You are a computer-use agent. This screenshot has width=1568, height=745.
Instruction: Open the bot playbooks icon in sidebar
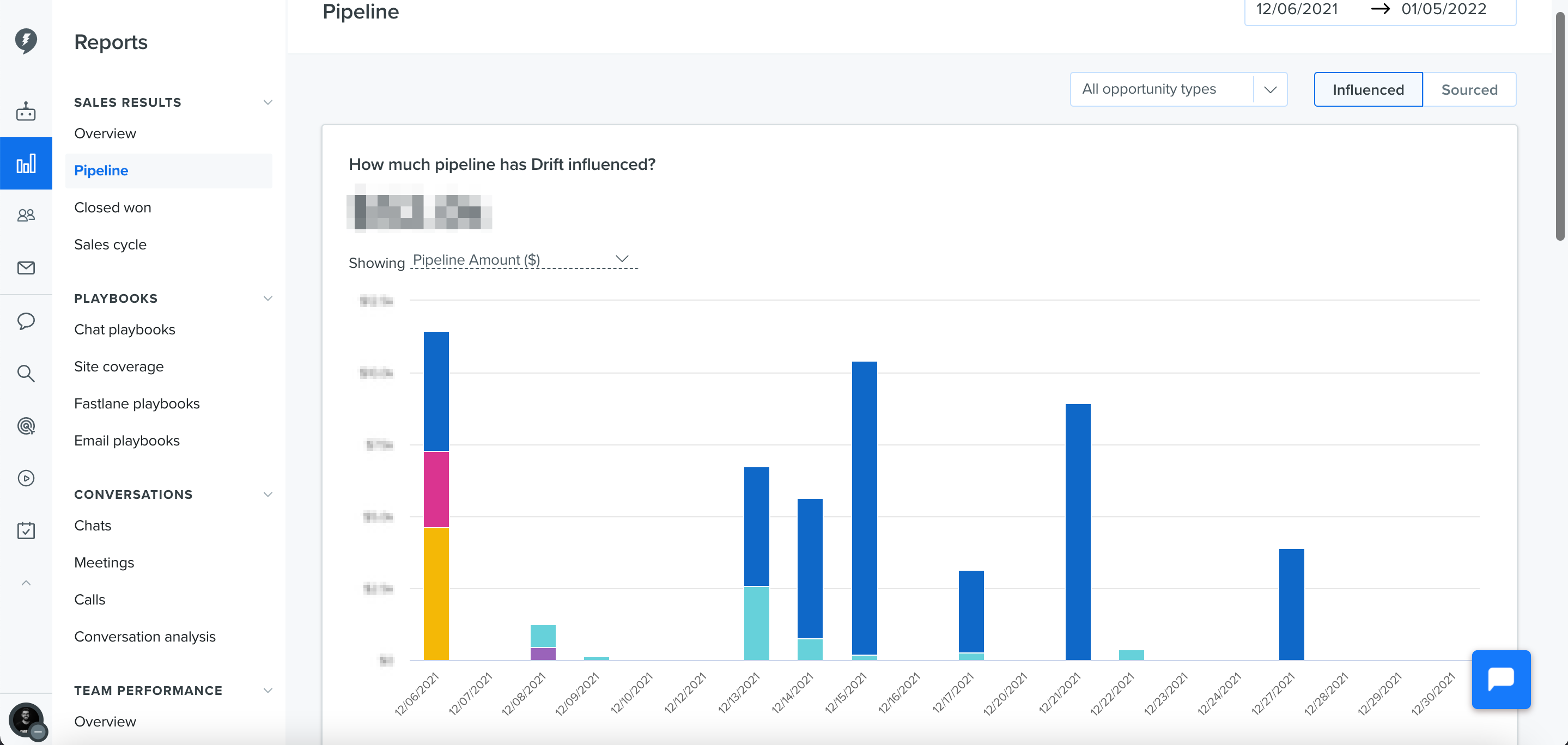coord(26,112)
